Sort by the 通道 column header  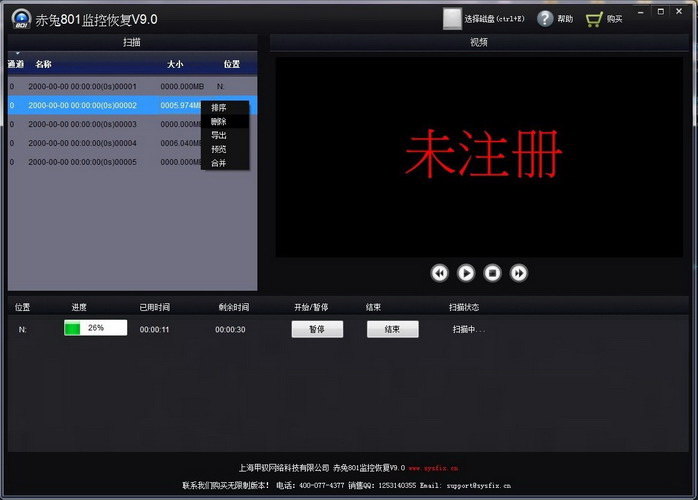pyautogui.click(x=16, y=64)
